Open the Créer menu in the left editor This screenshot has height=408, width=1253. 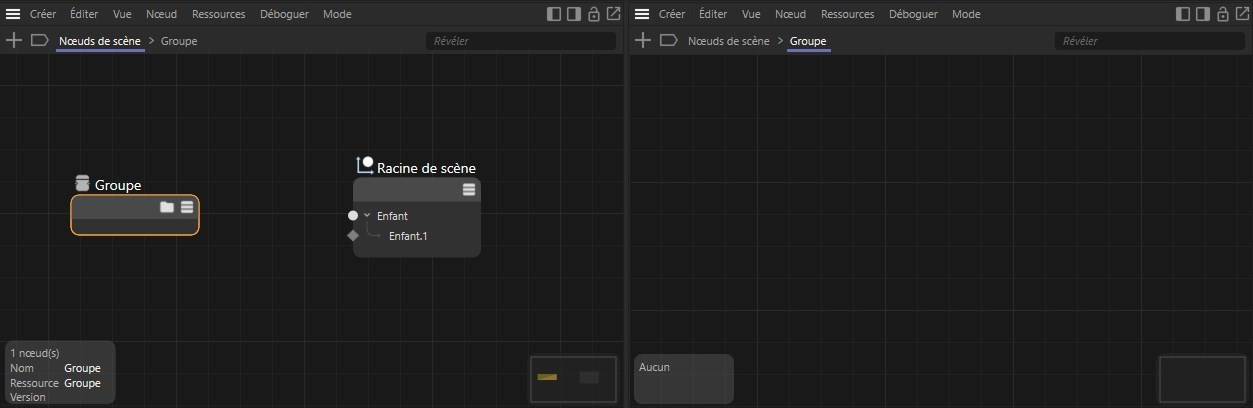tap(43, 14)
